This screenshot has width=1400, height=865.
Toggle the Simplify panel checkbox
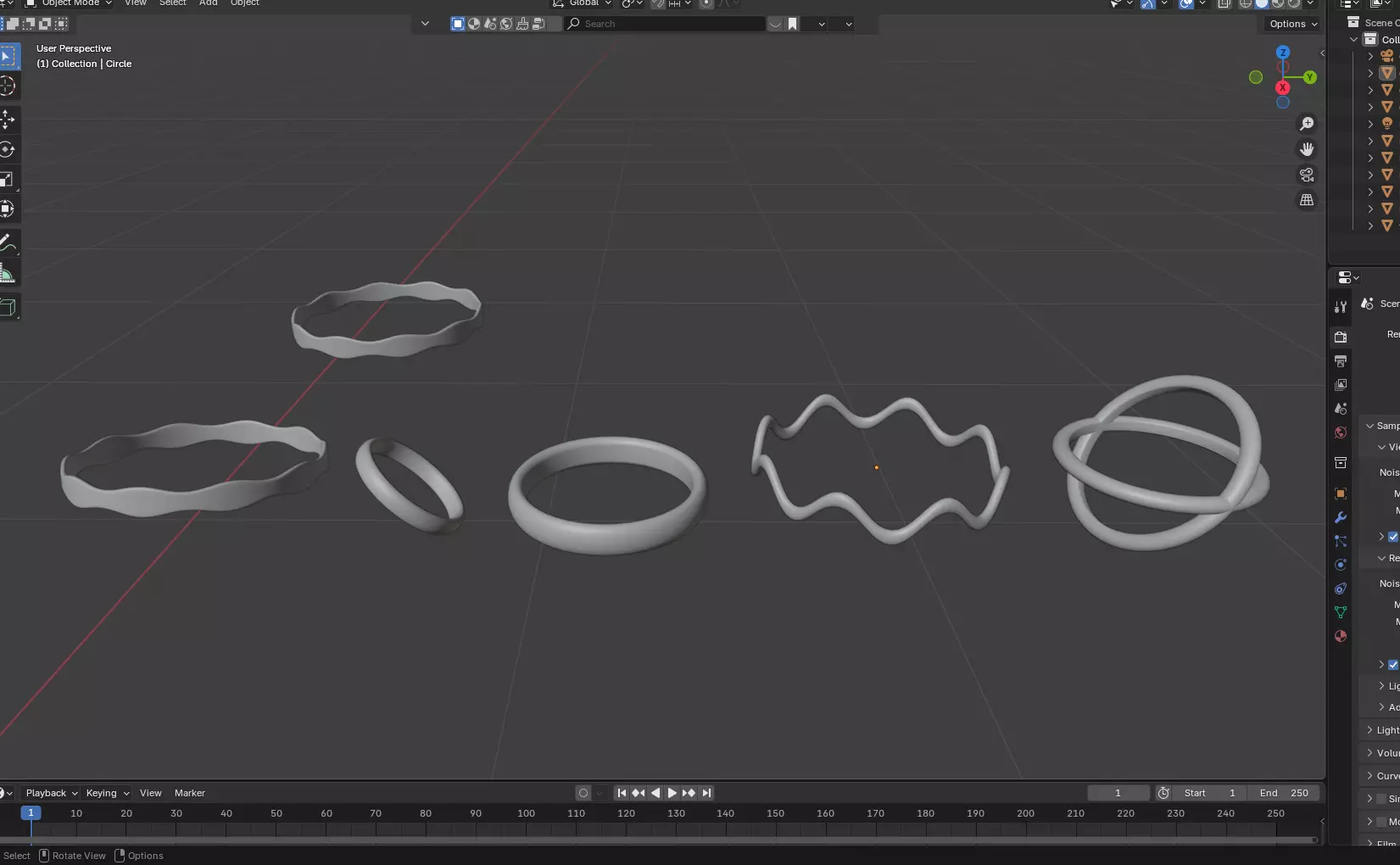tap(1381, 799)
